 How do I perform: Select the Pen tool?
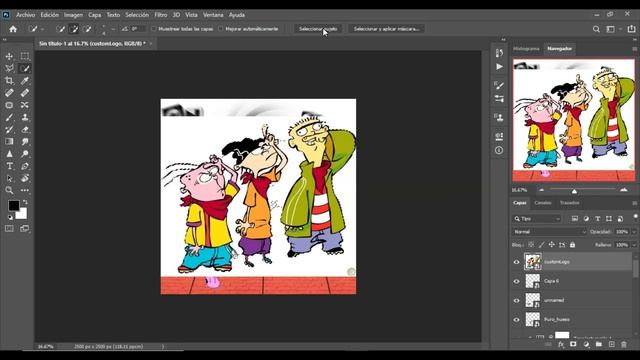click(24, 166)
